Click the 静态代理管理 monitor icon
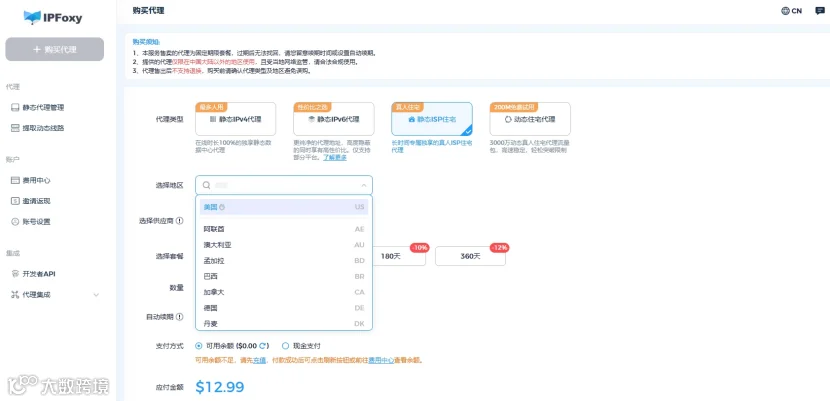 15,108
